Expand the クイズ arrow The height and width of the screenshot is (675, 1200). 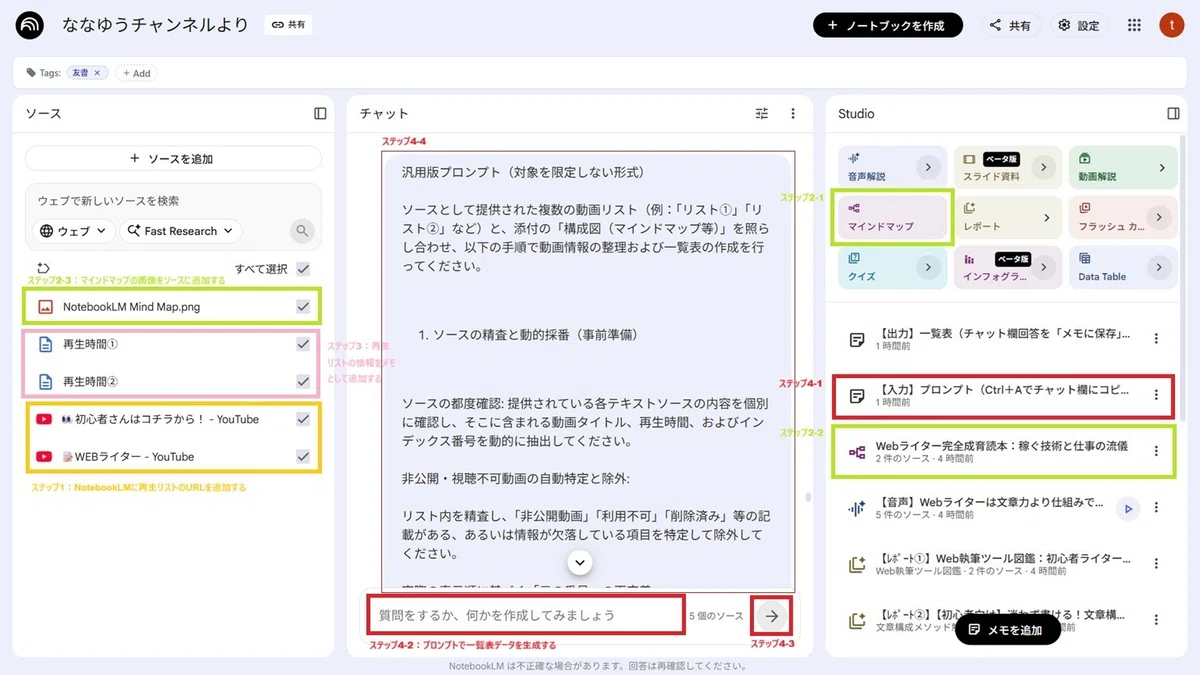click(927, 267)
